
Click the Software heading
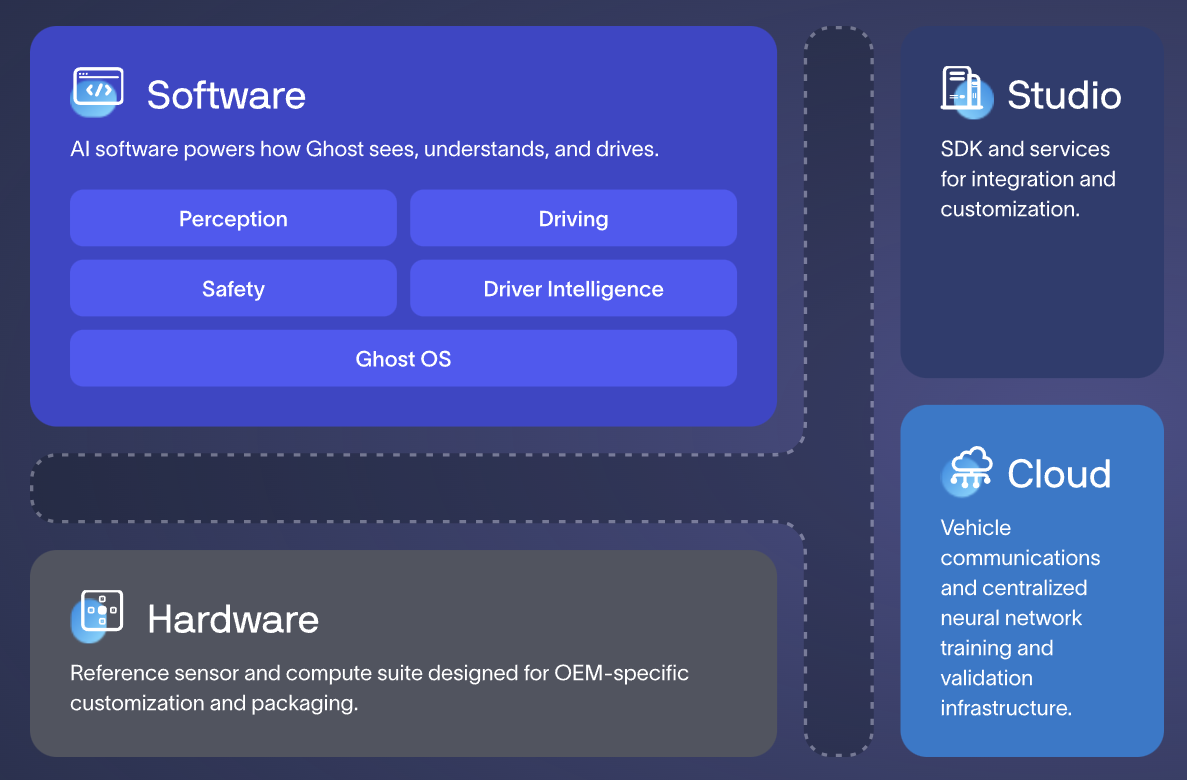[x=226, y=95]
